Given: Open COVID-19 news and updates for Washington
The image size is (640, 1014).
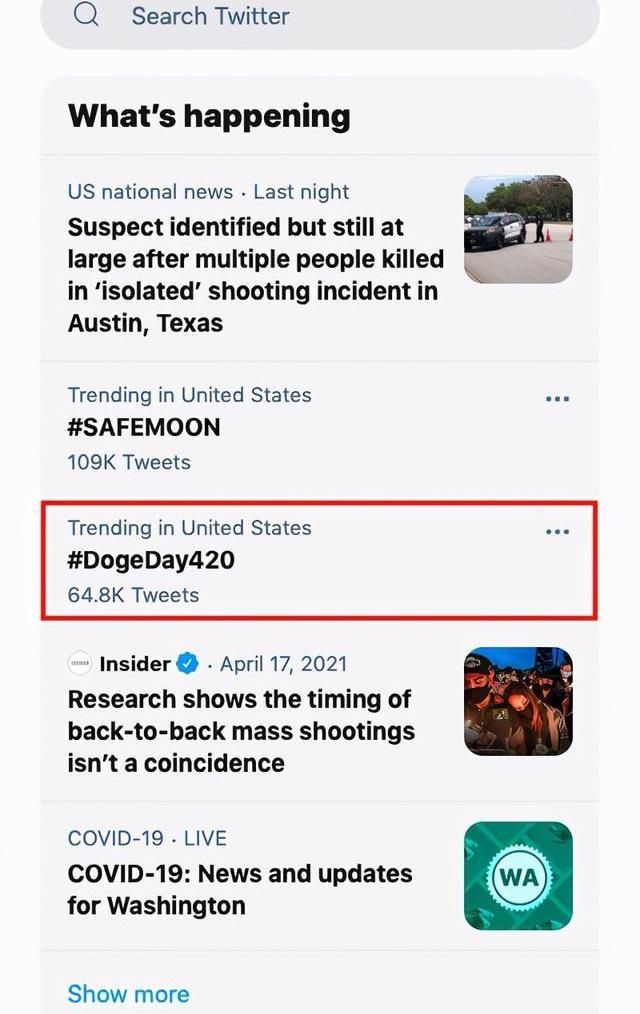Looking at the screenshot, I should pos(240,889).
